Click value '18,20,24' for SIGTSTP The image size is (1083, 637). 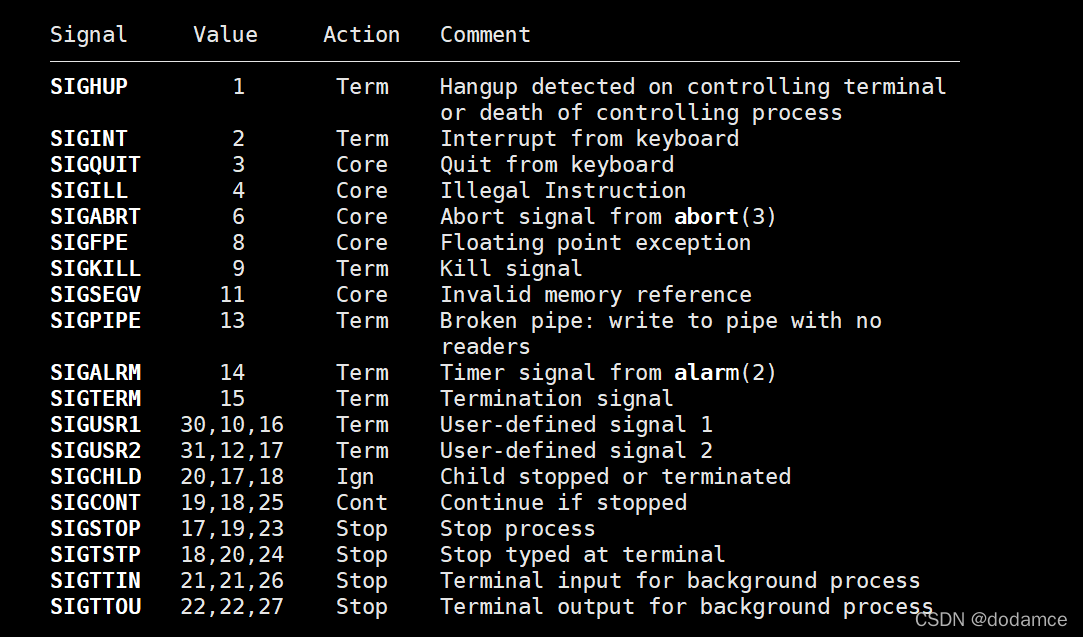coord(232,555)
